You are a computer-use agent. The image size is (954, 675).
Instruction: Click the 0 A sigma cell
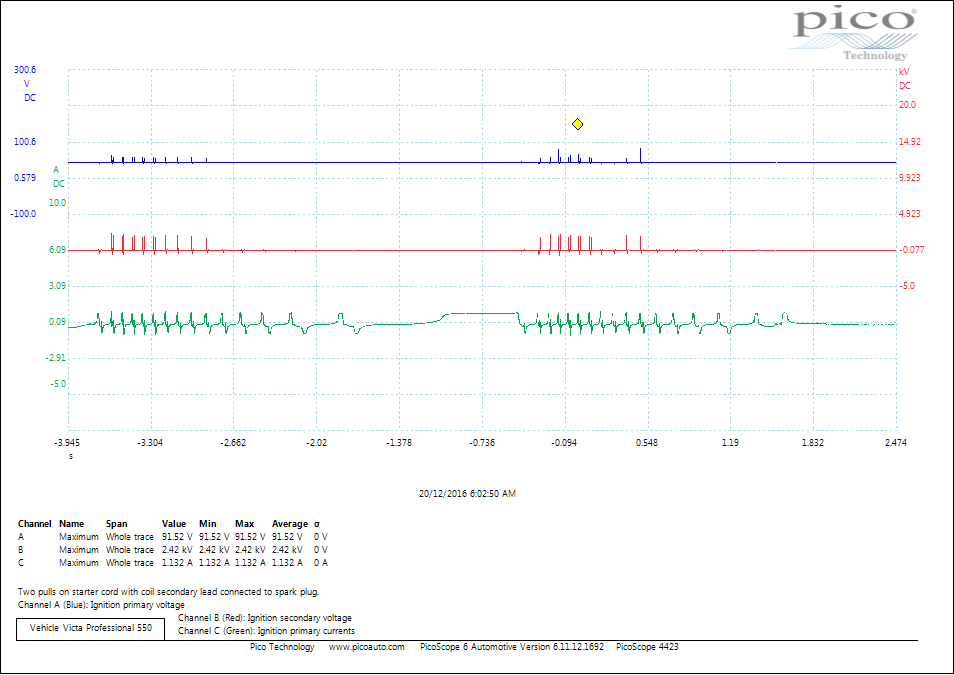coord(321,562)
